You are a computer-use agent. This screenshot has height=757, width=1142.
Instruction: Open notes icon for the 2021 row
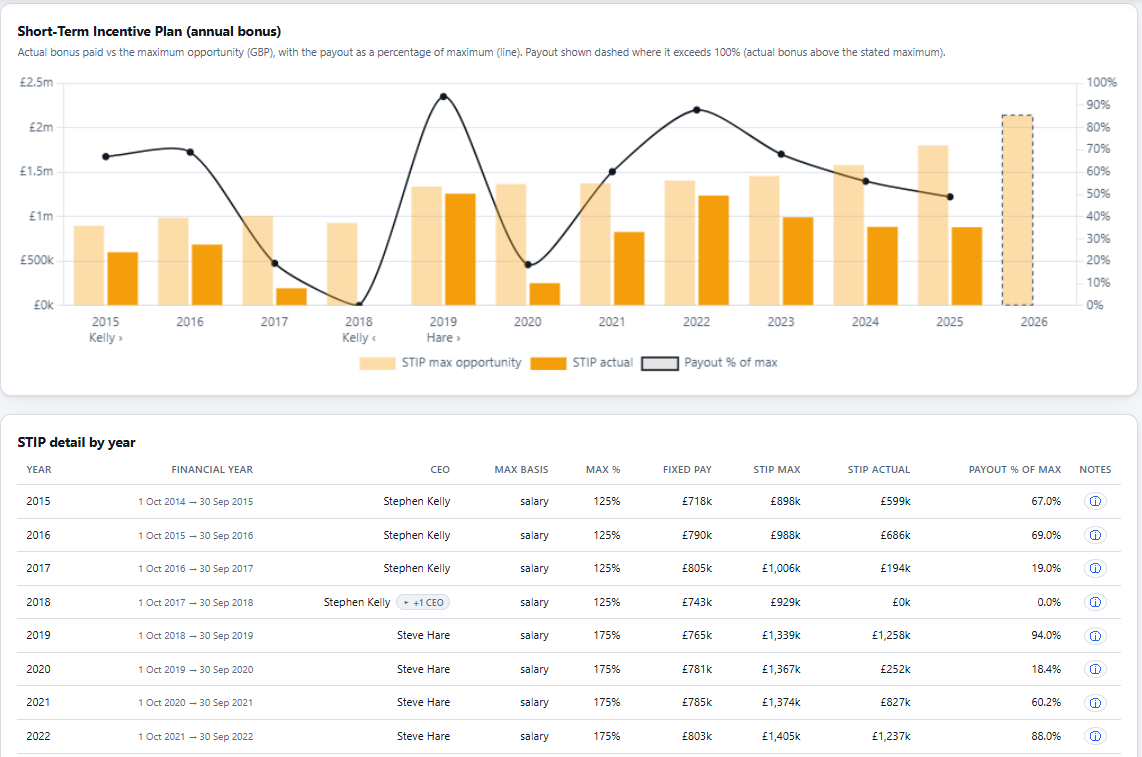click(x=1095, y=702)
